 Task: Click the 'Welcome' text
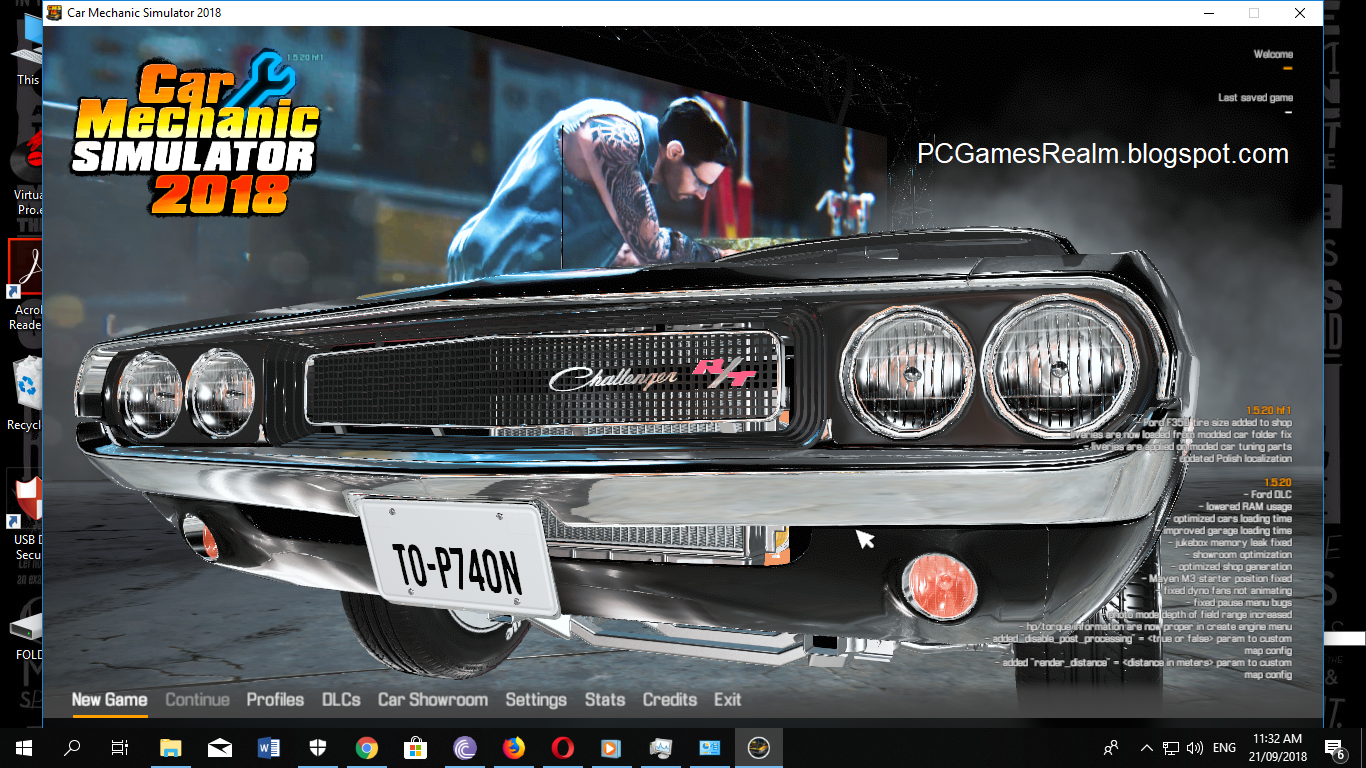coord(1273,54)
